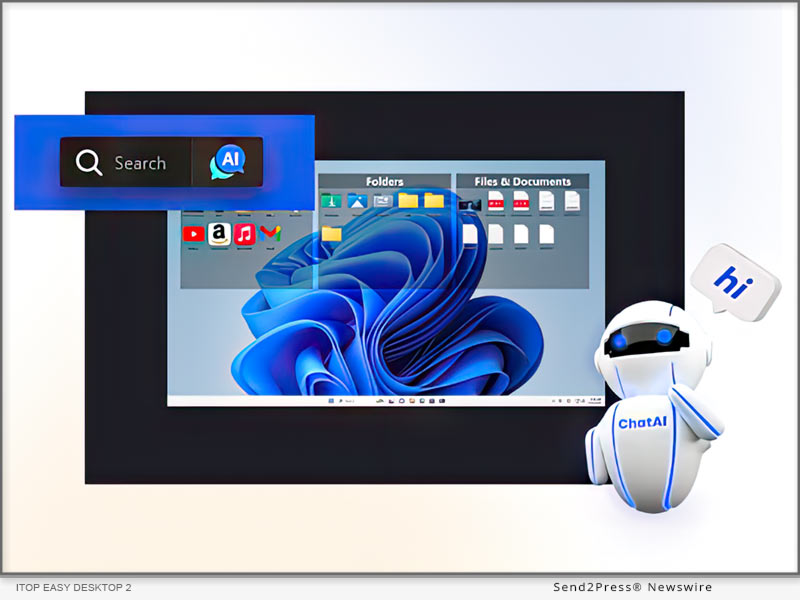Open the Apple Music shortcut icon

click(244, 234)
